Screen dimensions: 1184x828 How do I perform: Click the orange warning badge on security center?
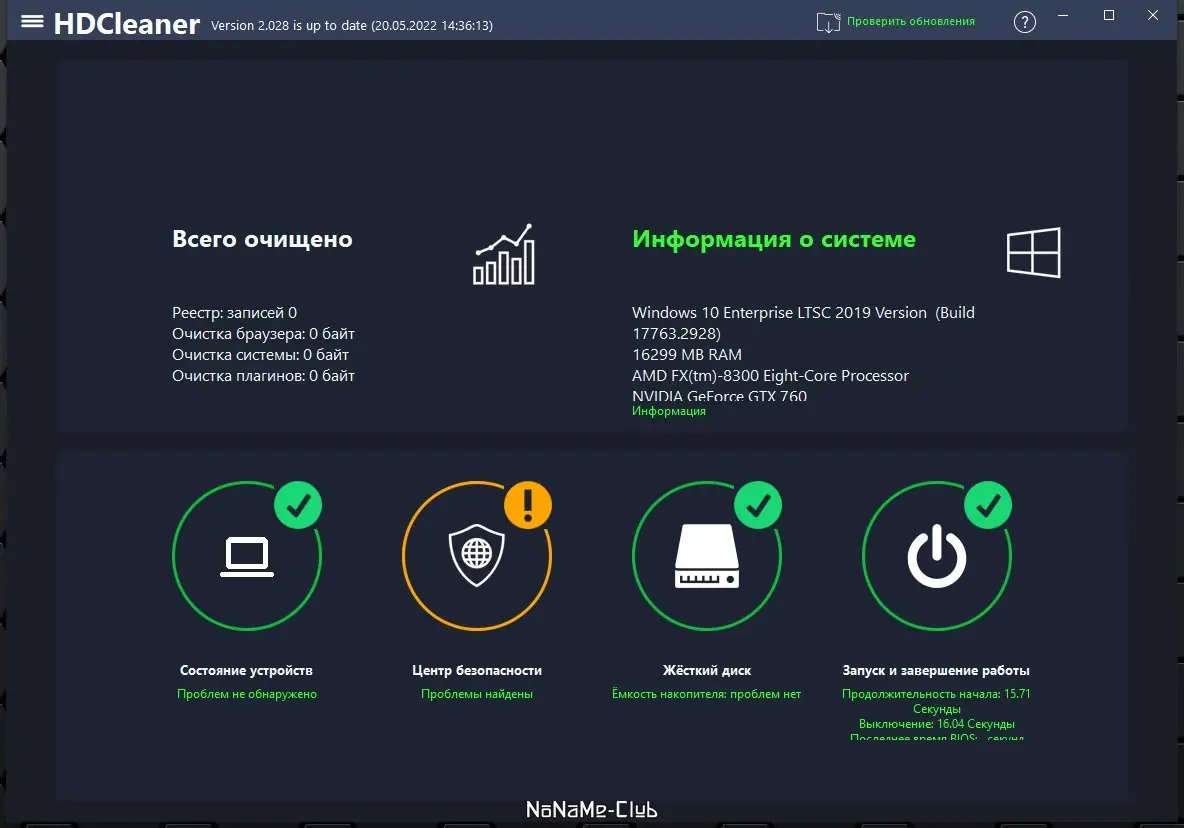[528, 505]
